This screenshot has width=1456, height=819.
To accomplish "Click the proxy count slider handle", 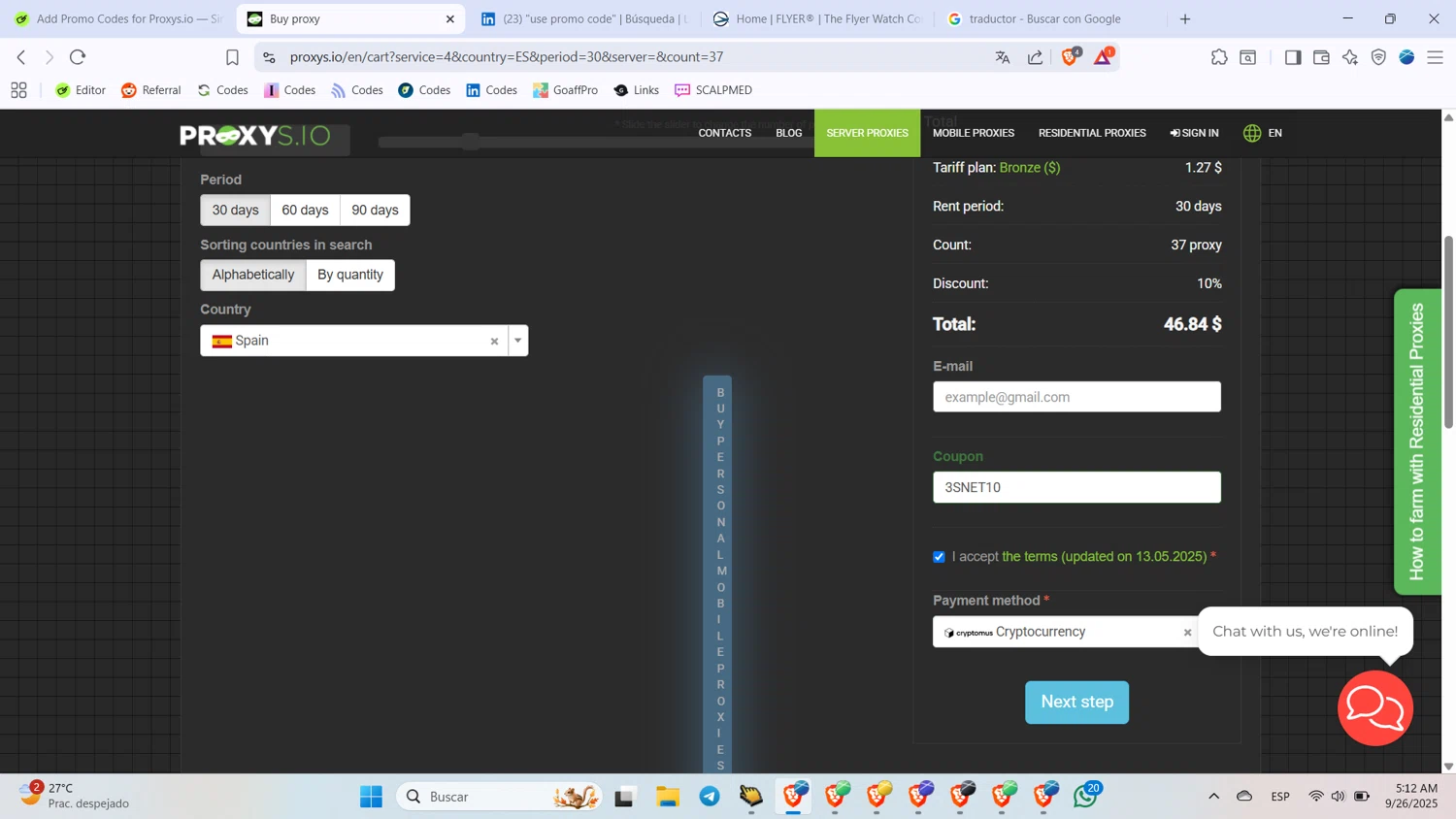I will (471, 142).
